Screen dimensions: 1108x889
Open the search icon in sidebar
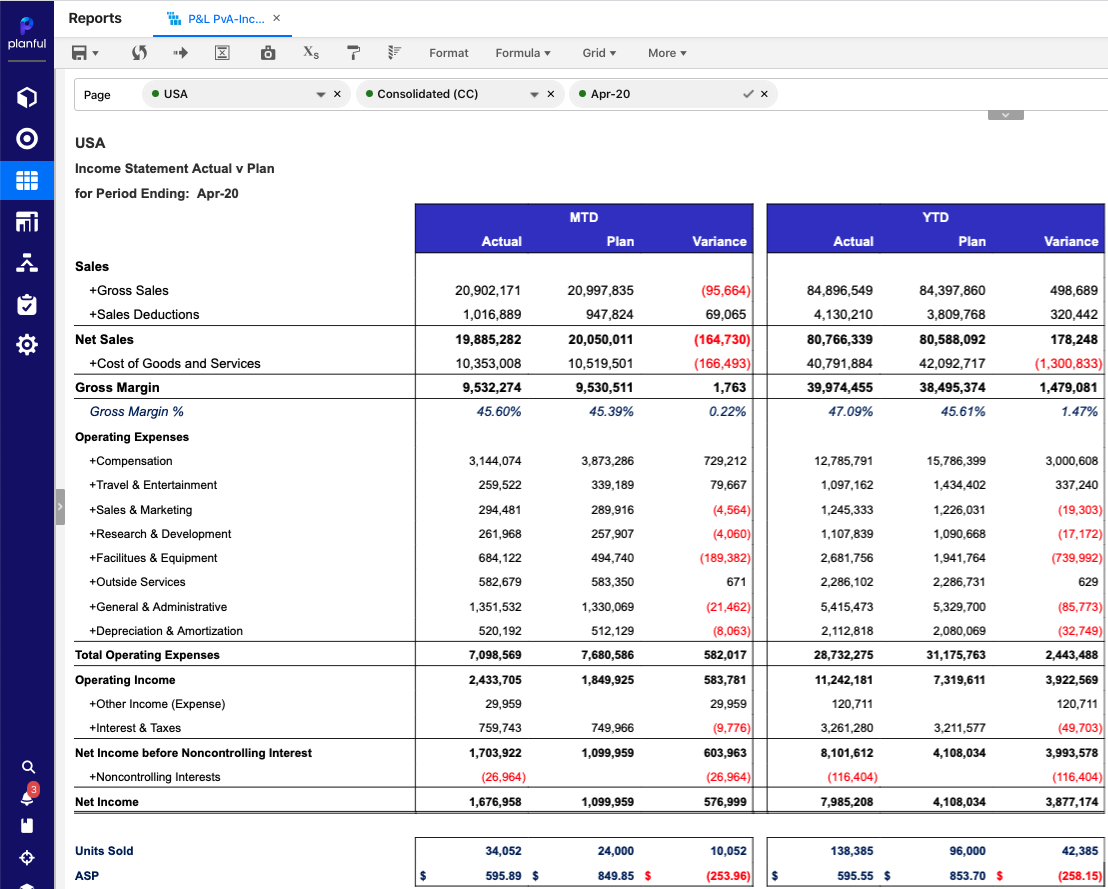point(28,767)
